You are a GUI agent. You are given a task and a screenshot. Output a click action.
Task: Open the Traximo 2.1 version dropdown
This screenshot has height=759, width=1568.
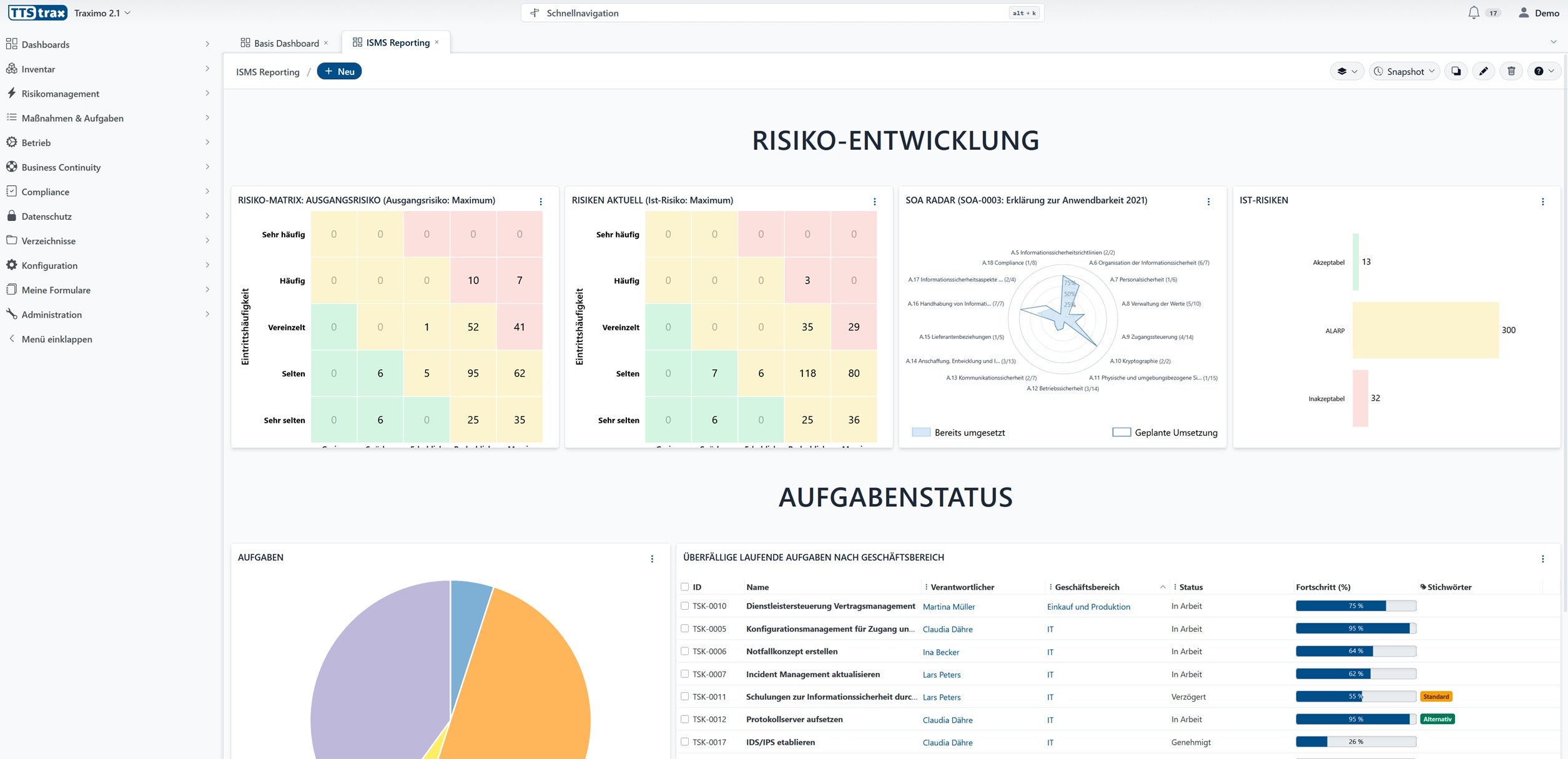[102, 12]
